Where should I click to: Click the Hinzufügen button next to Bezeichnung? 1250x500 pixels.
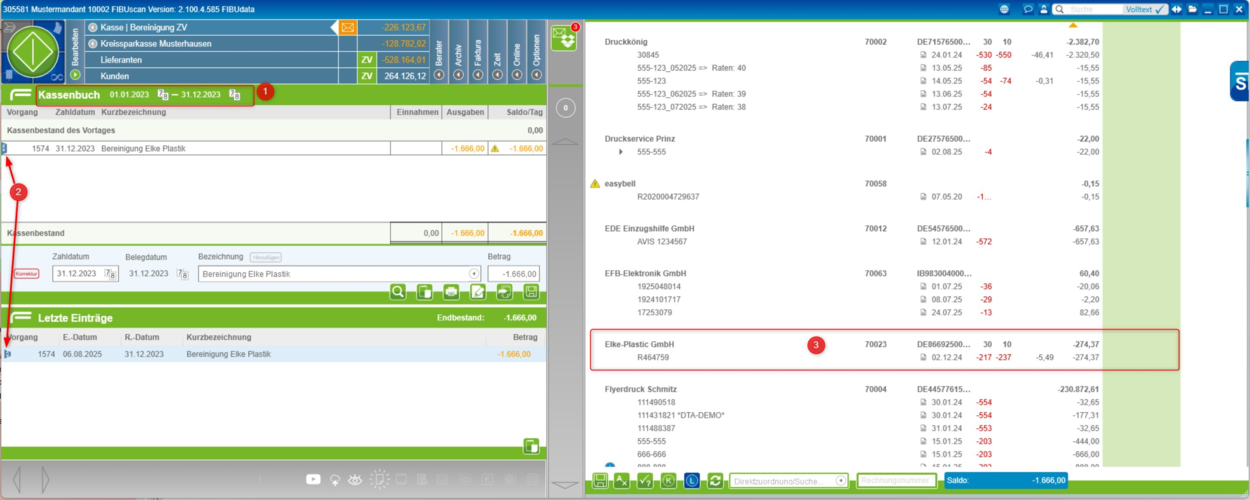[265, 257]
